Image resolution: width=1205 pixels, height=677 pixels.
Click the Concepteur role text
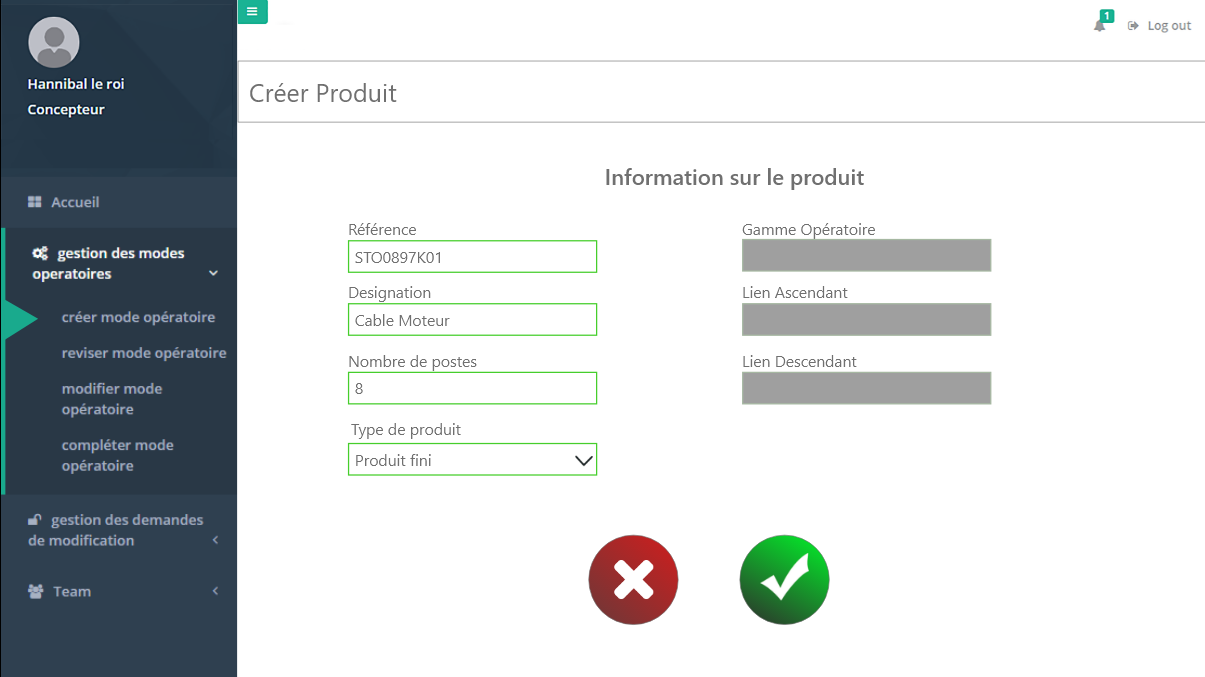66,110
